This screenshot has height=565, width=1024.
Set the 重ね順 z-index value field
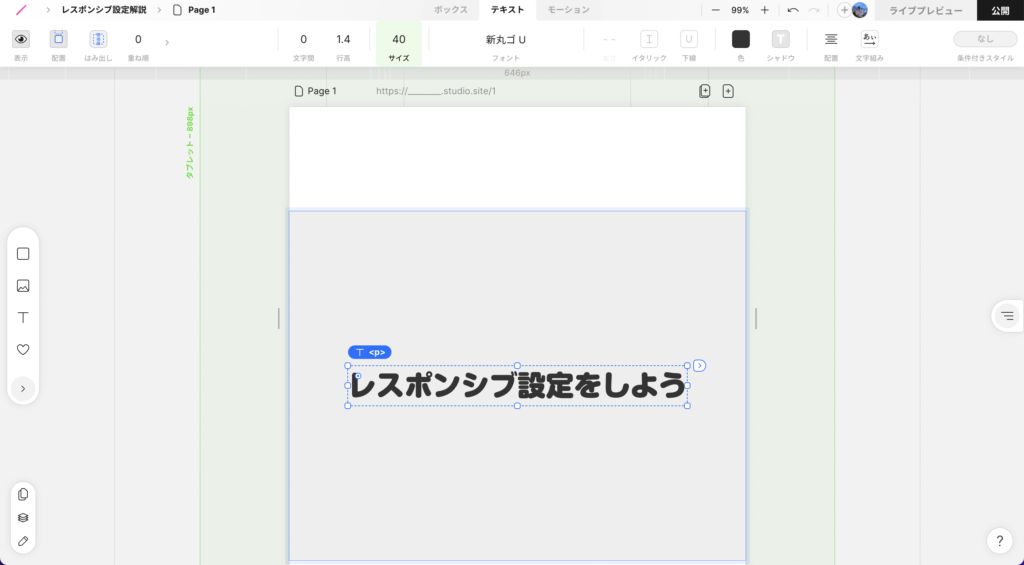138,39
